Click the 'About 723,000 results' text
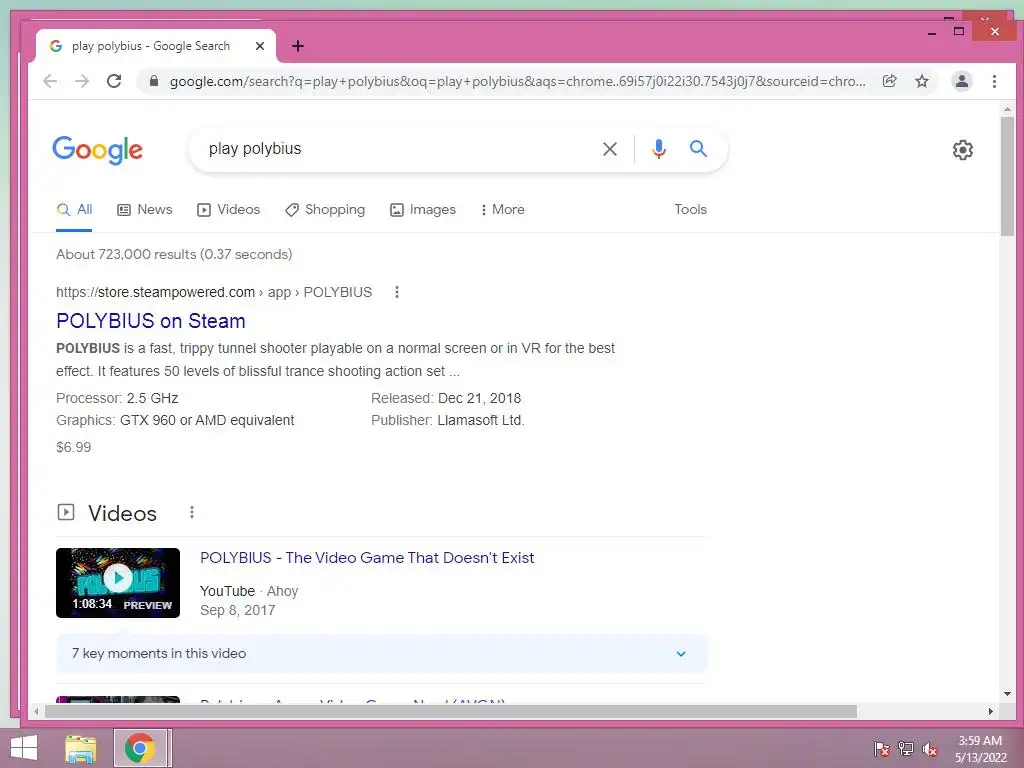Viewport: 1024px width, 768px height. click(174, 255)
